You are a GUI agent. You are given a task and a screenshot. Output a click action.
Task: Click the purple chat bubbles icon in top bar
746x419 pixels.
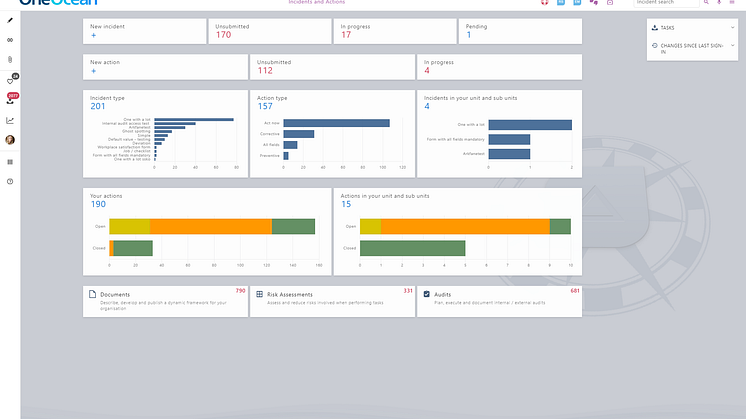(594, 2)
